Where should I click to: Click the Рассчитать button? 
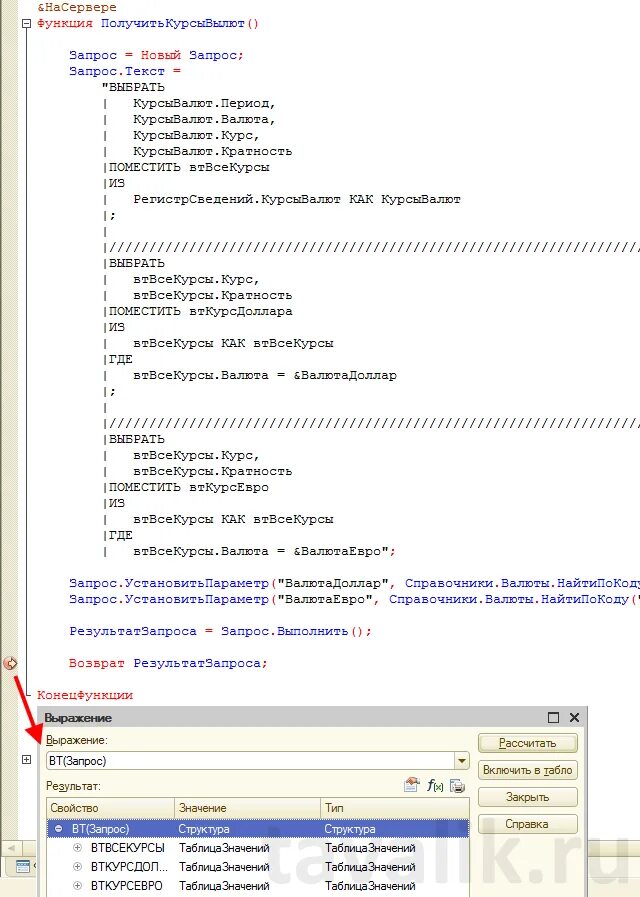527,743
